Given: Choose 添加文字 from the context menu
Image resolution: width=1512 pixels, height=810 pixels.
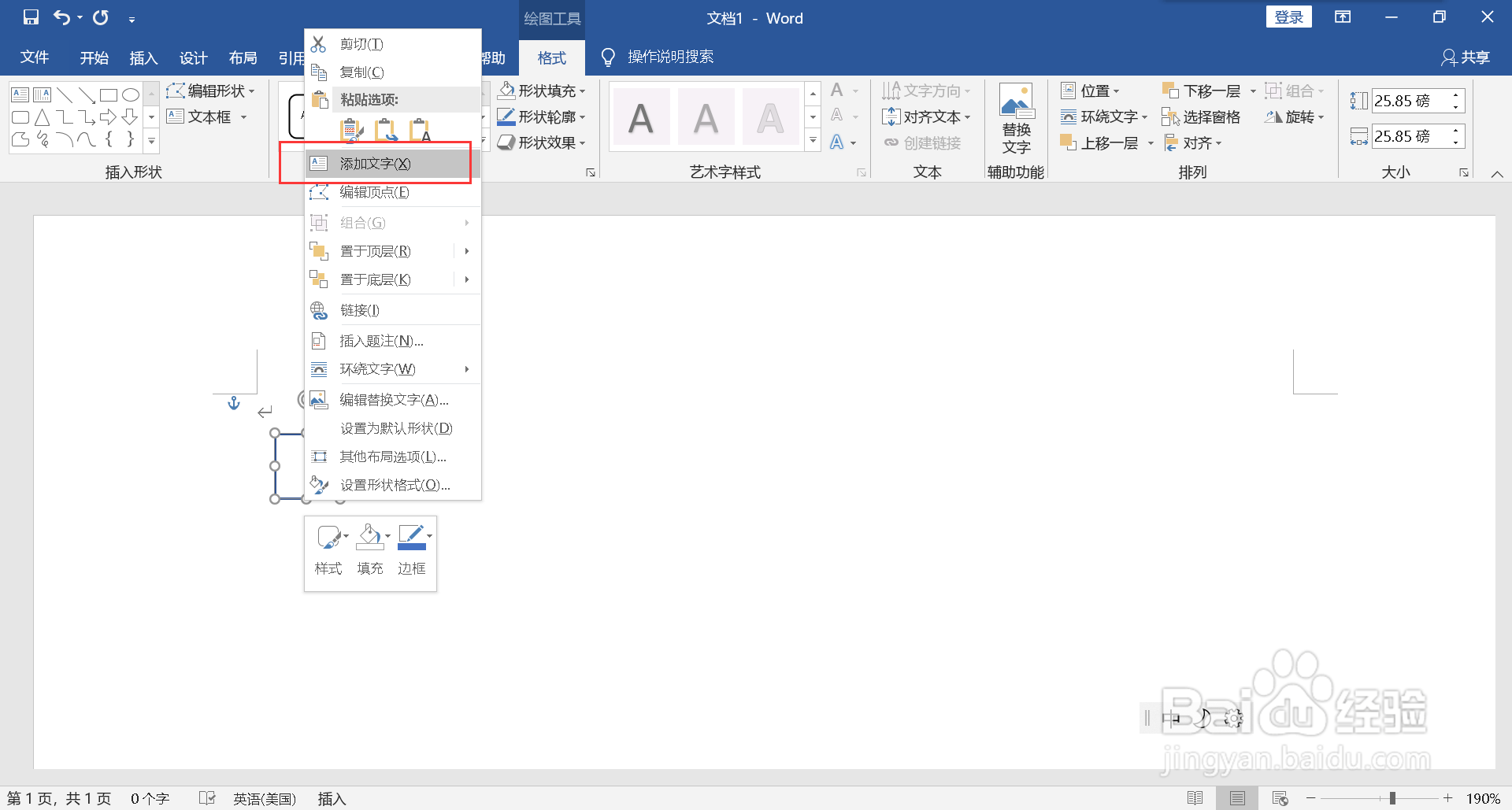Looking at the screenshot, I should [x=374, y=163].
